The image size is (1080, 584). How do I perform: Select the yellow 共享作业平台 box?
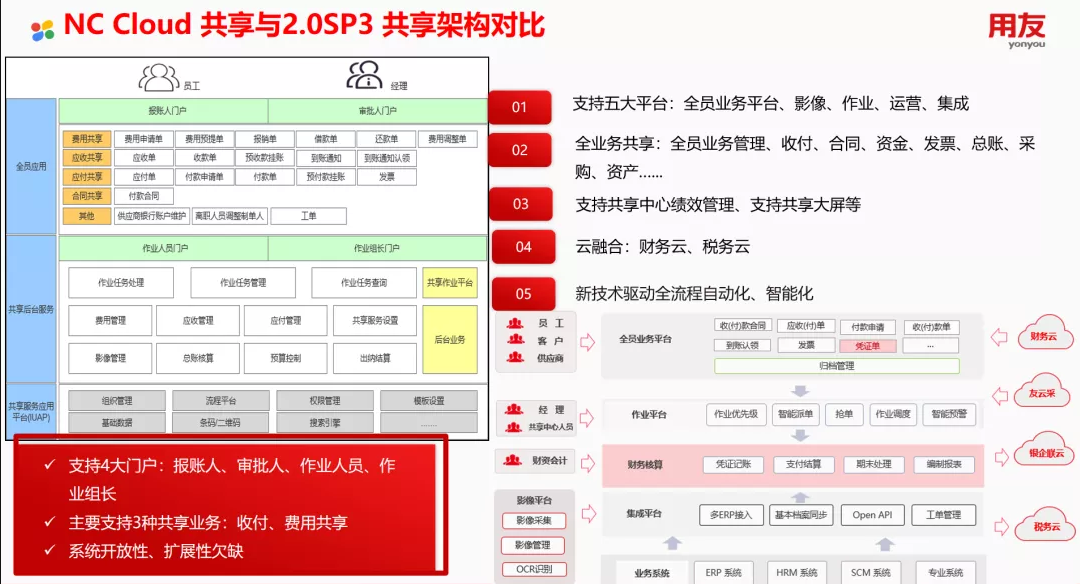[x=450, y=282]
